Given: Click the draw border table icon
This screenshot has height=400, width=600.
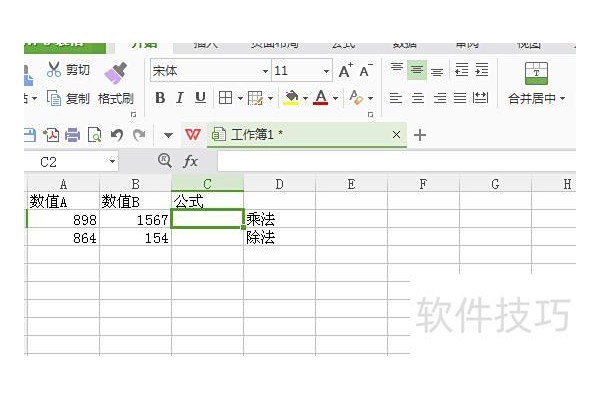Looking at the screenshot, I should tap(255, 98).
